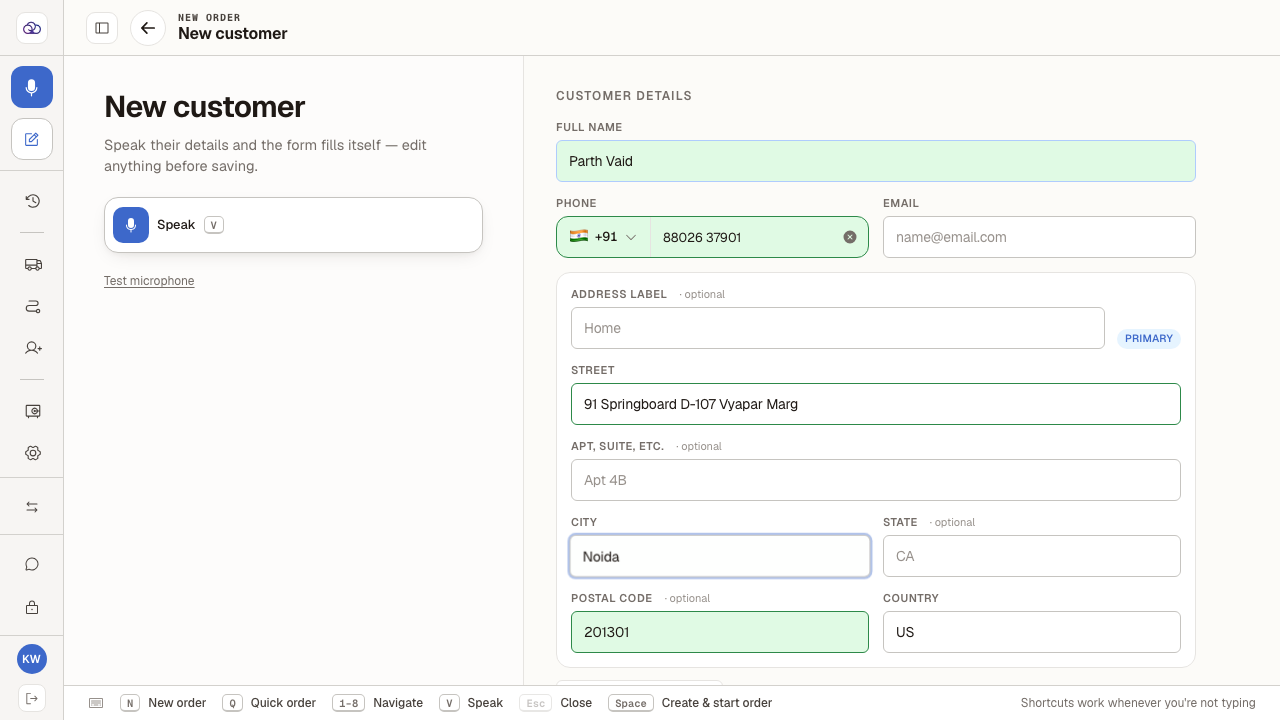Click the V key hint on Speak button
The image size is (1280, 720).
pyautogui.click(x=214, y=225)
